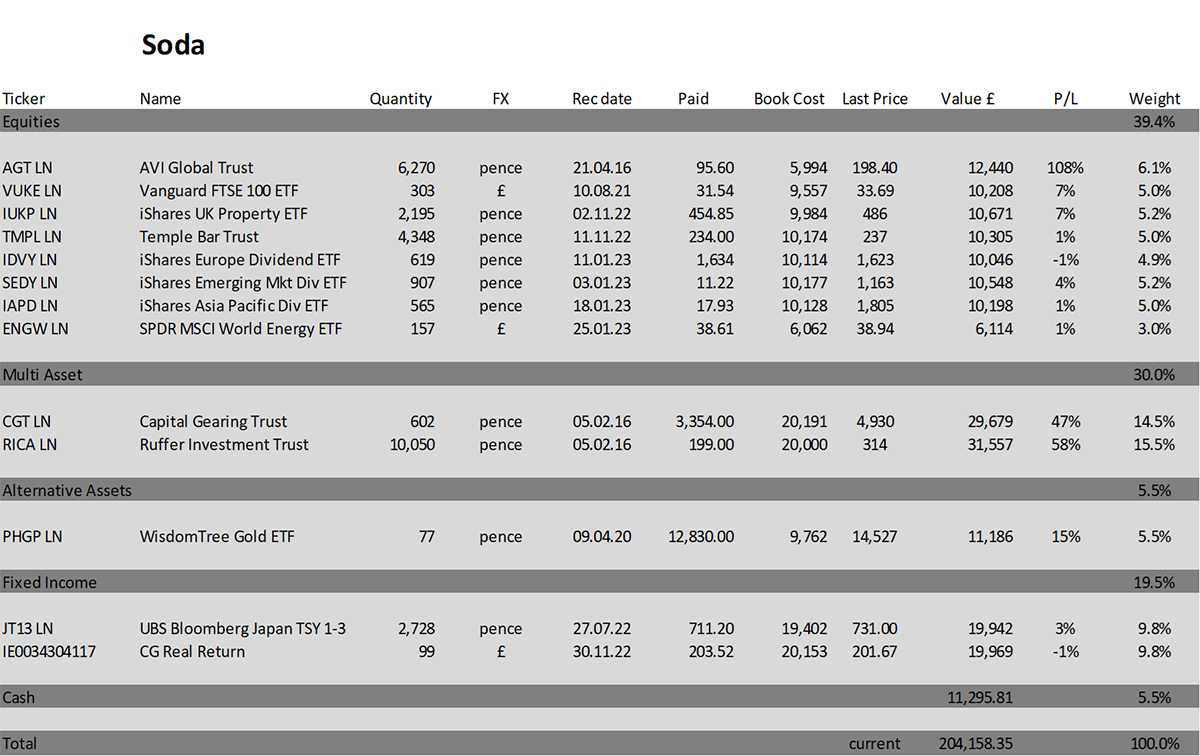Select the CGT LN ticker
This screenshot has height=756, width=1200.
point(27,421)
